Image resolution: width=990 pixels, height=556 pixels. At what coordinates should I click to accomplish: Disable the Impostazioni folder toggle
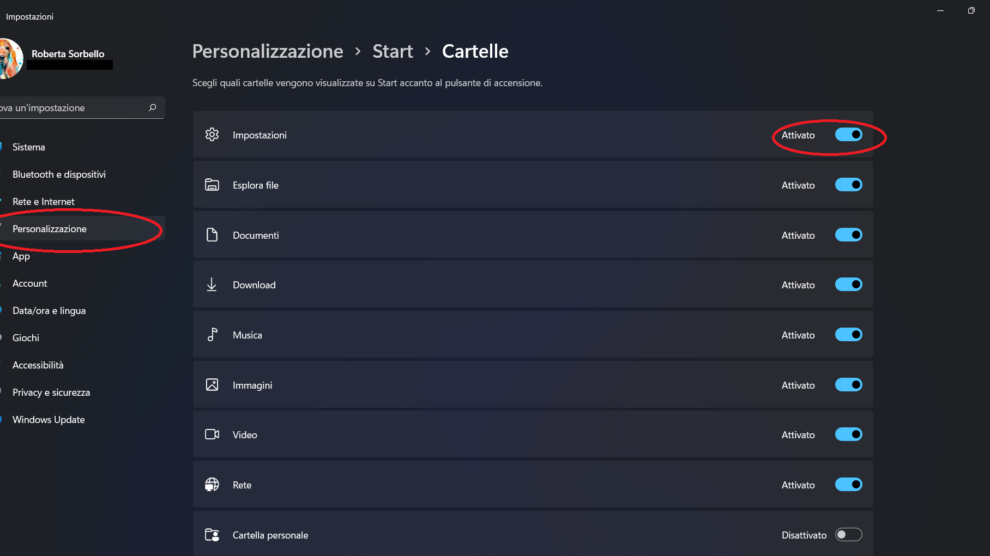pos(848,135)
